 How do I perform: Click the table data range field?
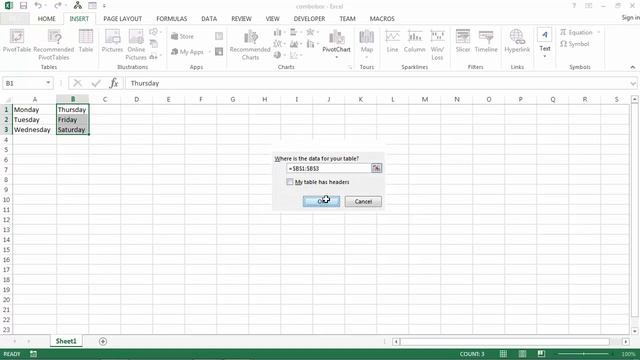coord(329,168)
